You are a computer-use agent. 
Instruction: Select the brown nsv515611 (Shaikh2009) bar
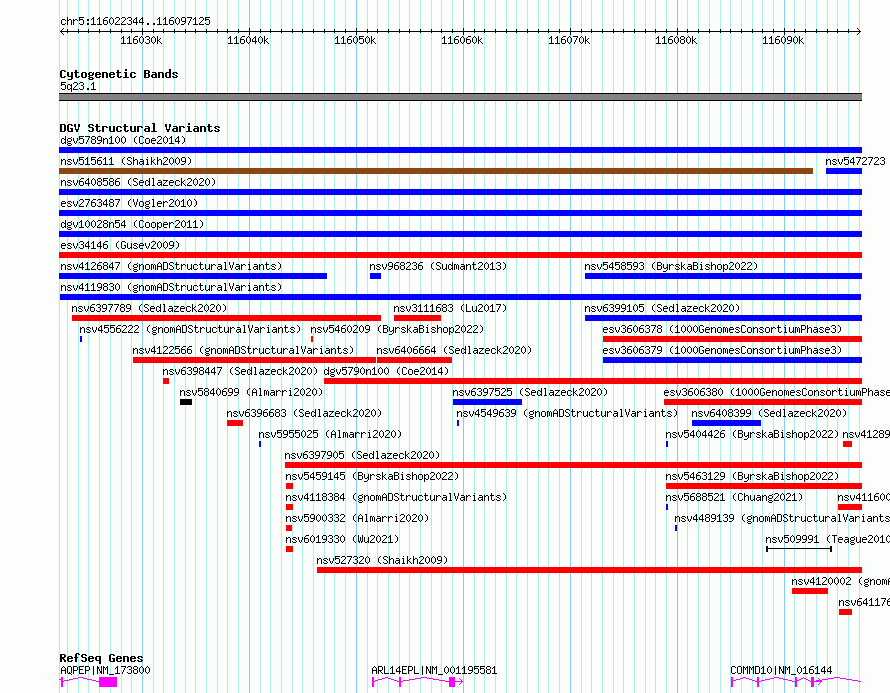click(436, 171)
